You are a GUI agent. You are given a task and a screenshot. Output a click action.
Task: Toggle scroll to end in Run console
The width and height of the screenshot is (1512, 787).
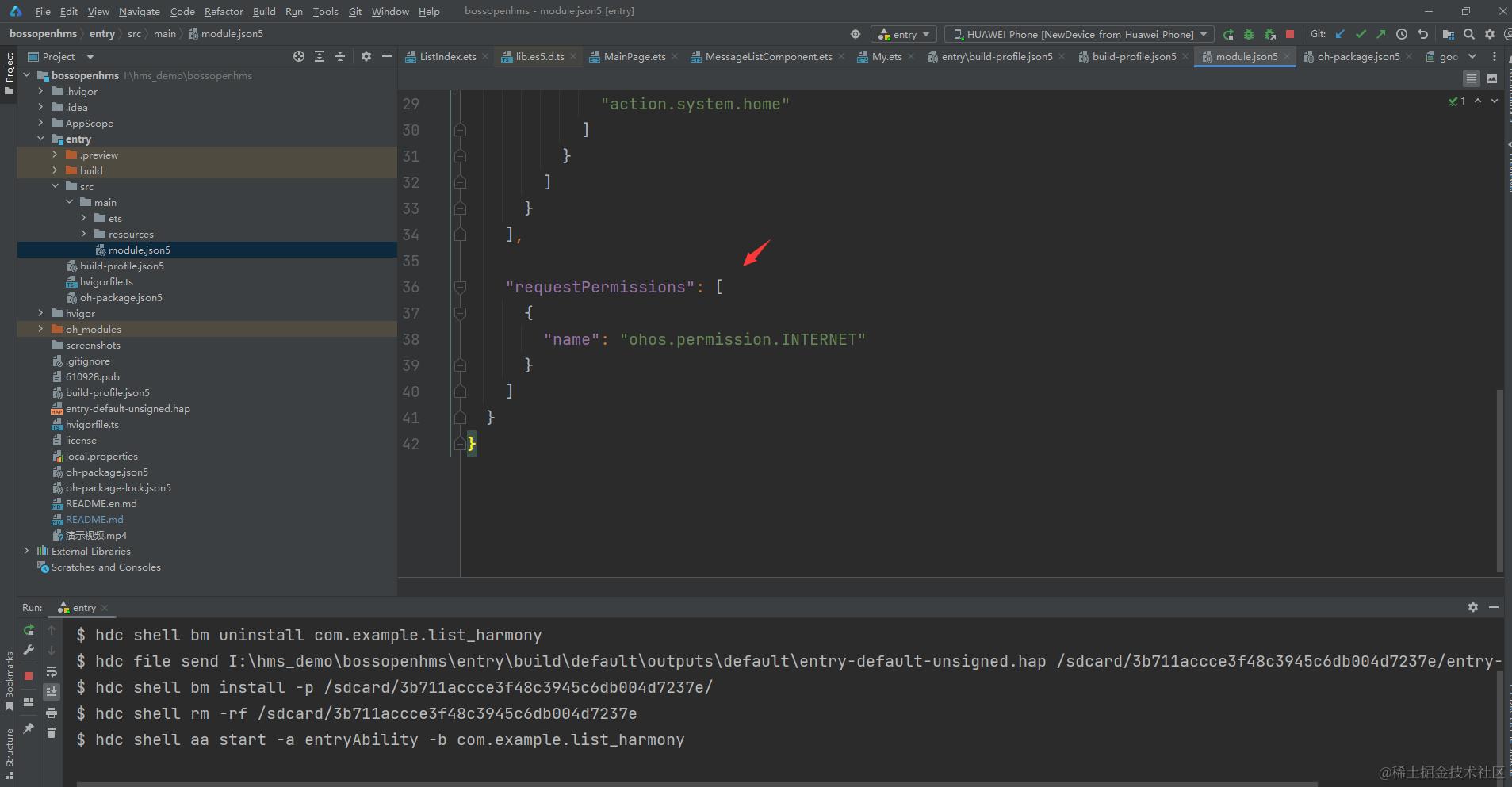[x=52, y=691]
